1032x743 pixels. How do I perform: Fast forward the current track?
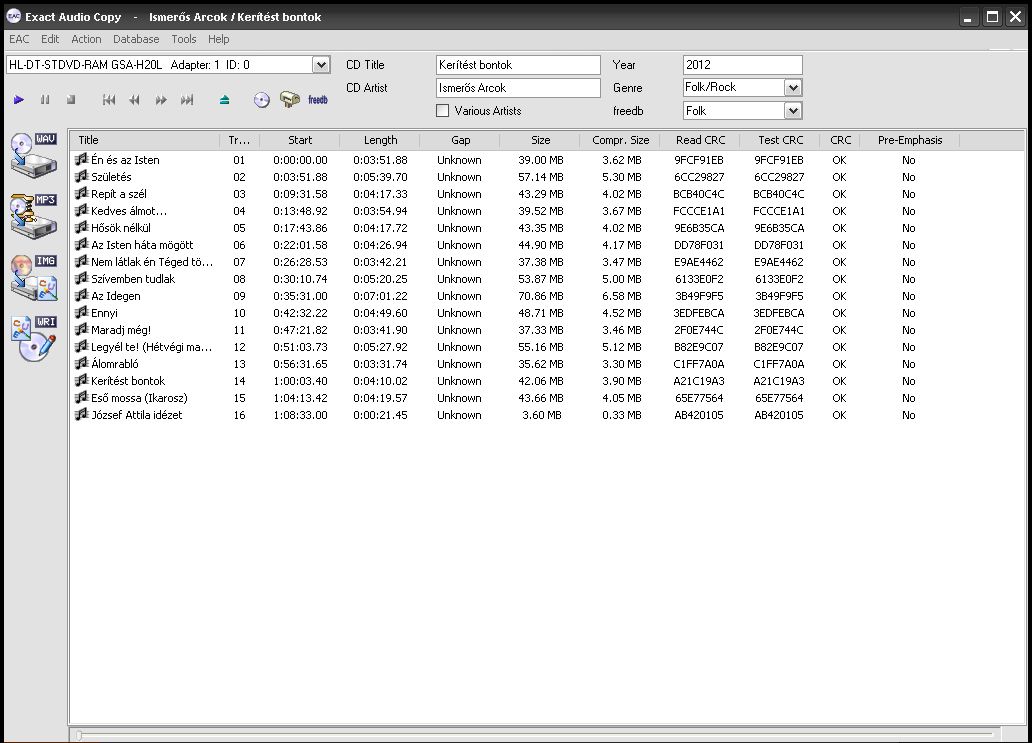tap(161, 100)
